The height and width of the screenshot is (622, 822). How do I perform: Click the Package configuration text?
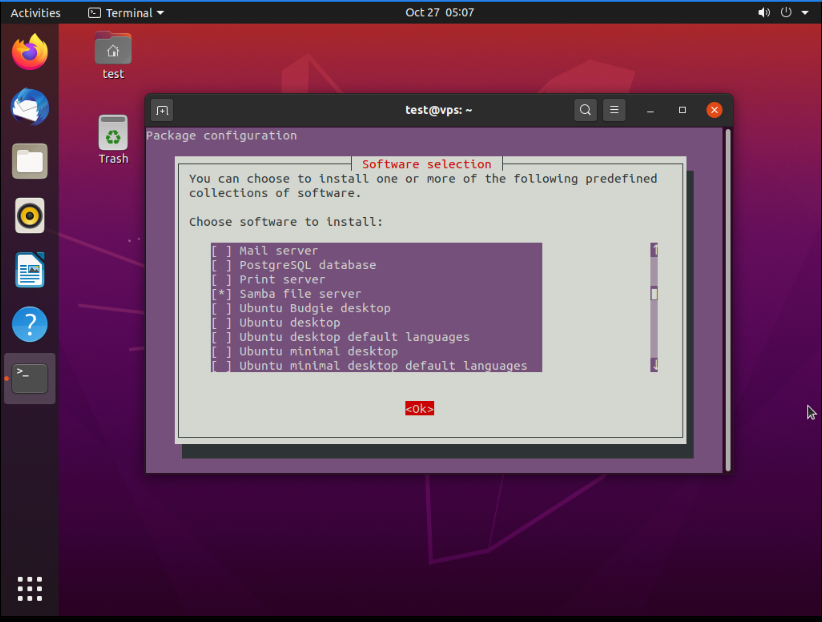click(x=221, y=136)
